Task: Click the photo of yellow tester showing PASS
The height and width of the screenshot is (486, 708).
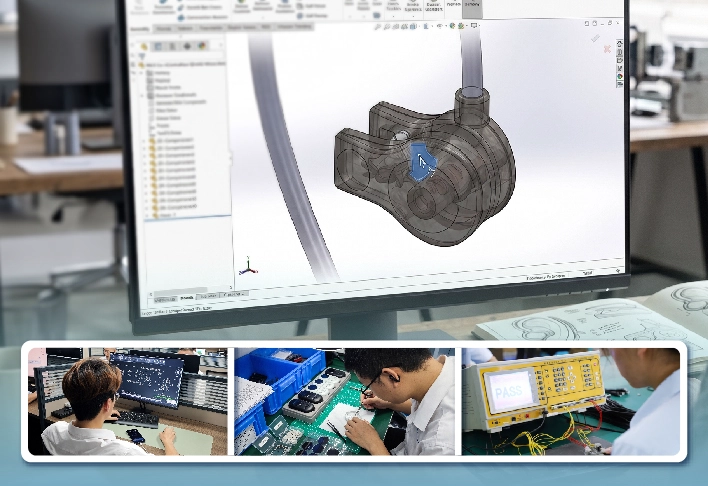Action: tap(571, 401)
